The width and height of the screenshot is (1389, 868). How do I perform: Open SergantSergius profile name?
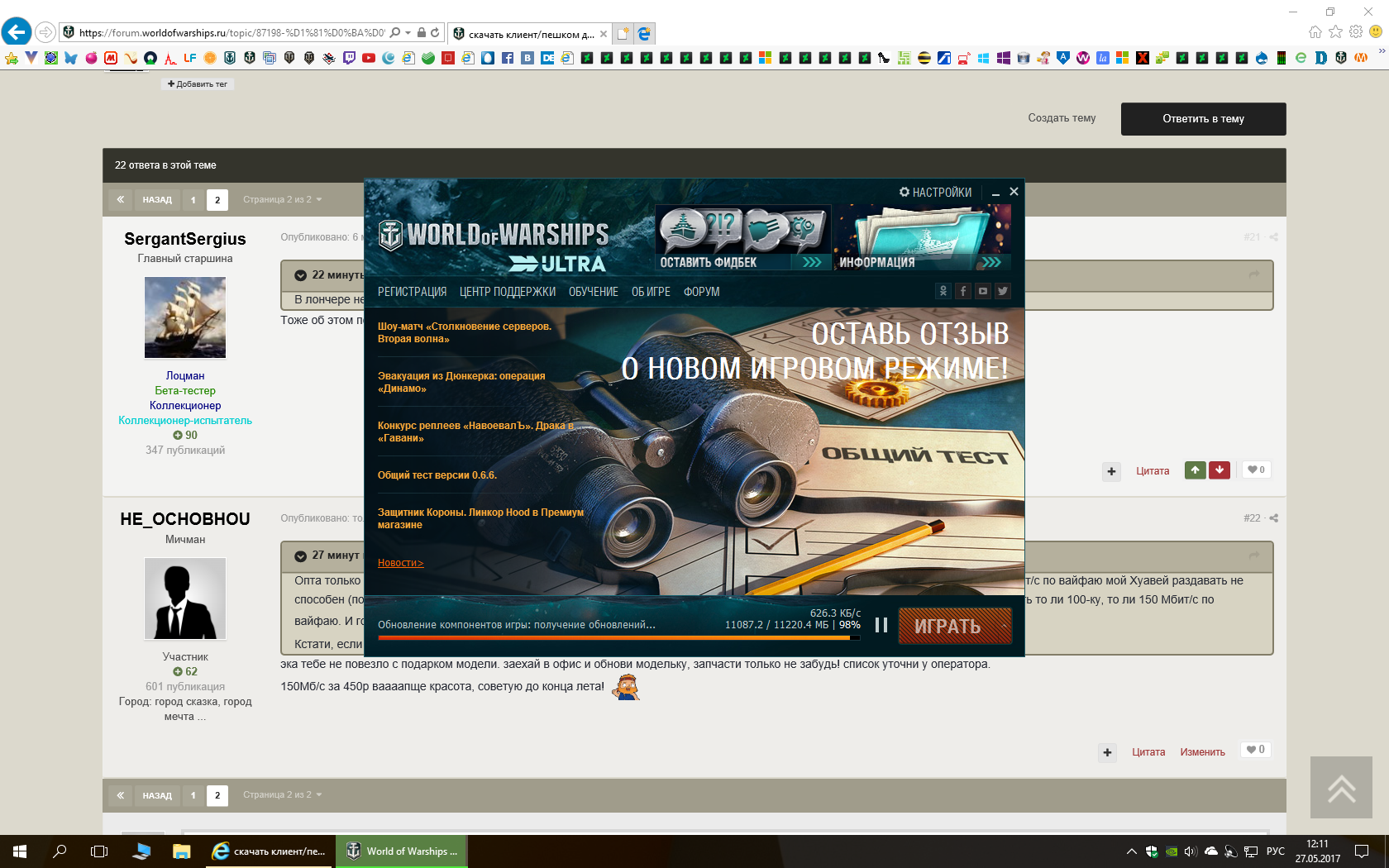click(x=185, y=239)
